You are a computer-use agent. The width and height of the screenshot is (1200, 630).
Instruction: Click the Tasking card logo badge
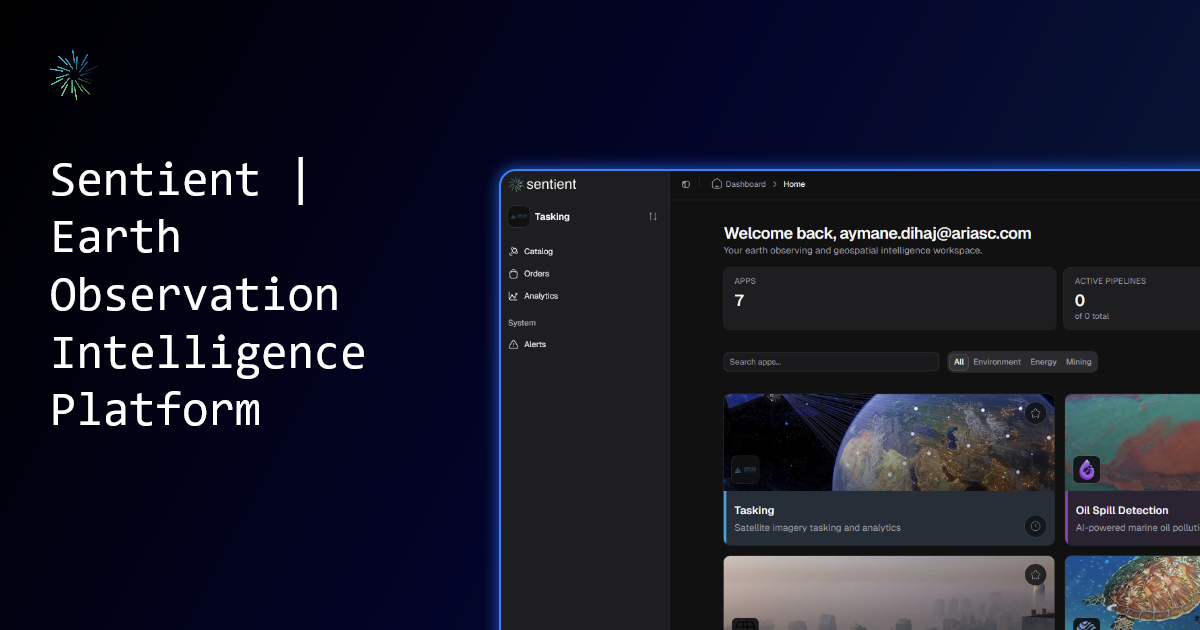coord(745,469)
